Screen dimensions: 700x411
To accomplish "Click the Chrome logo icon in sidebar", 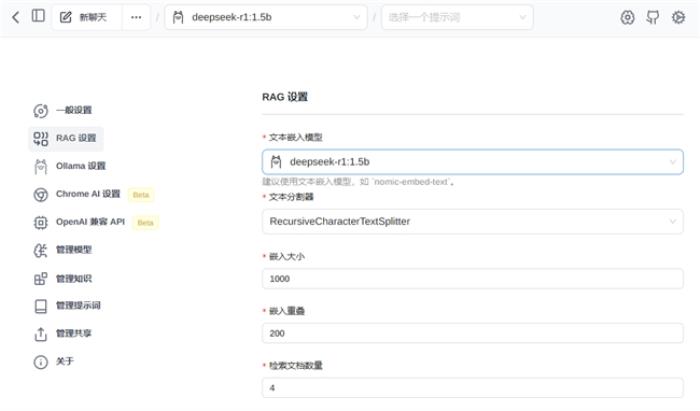I will click(x=41, y=195).
